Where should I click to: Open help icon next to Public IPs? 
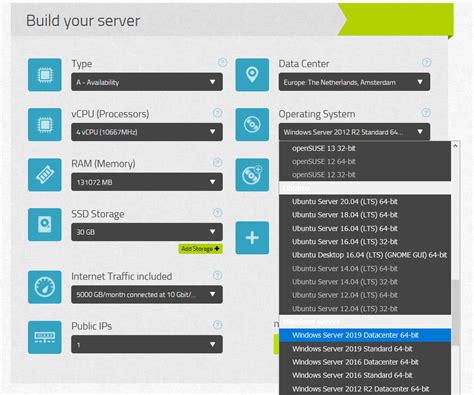pyautogui.click(x=217, y=325)
